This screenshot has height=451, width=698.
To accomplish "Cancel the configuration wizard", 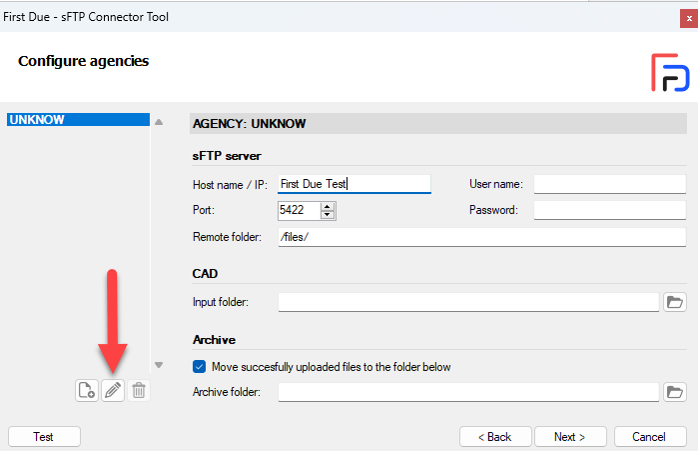I will click(650, 437).
